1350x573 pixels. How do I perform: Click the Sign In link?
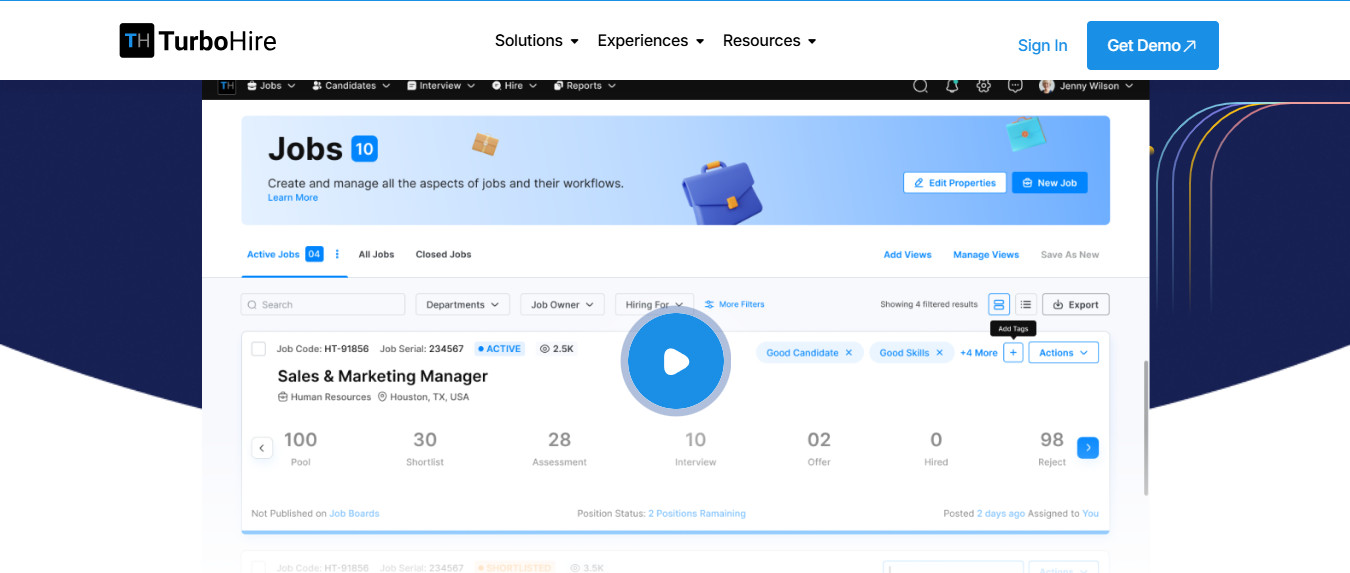point(1043,45)
